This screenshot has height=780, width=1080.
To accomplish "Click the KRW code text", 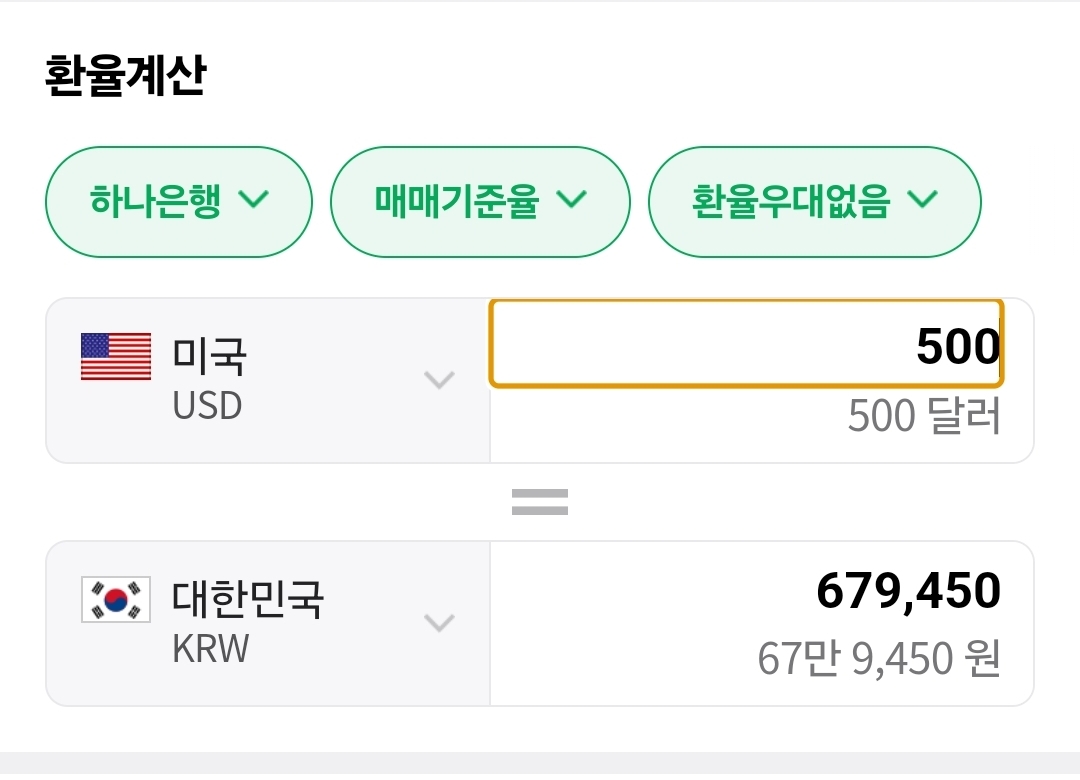I will point(211,649).
